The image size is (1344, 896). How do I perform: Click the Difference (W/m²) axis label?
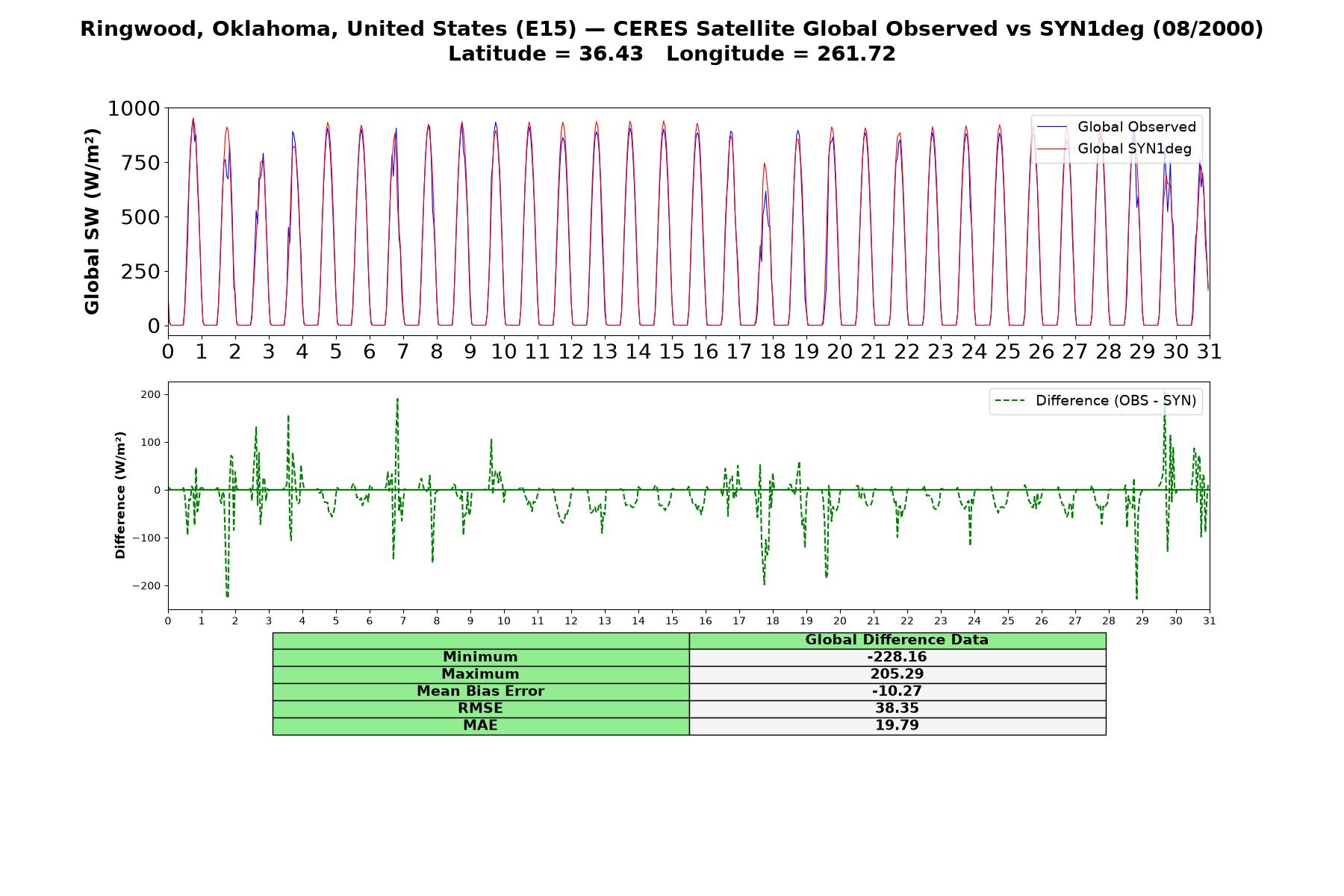(120, 495)
